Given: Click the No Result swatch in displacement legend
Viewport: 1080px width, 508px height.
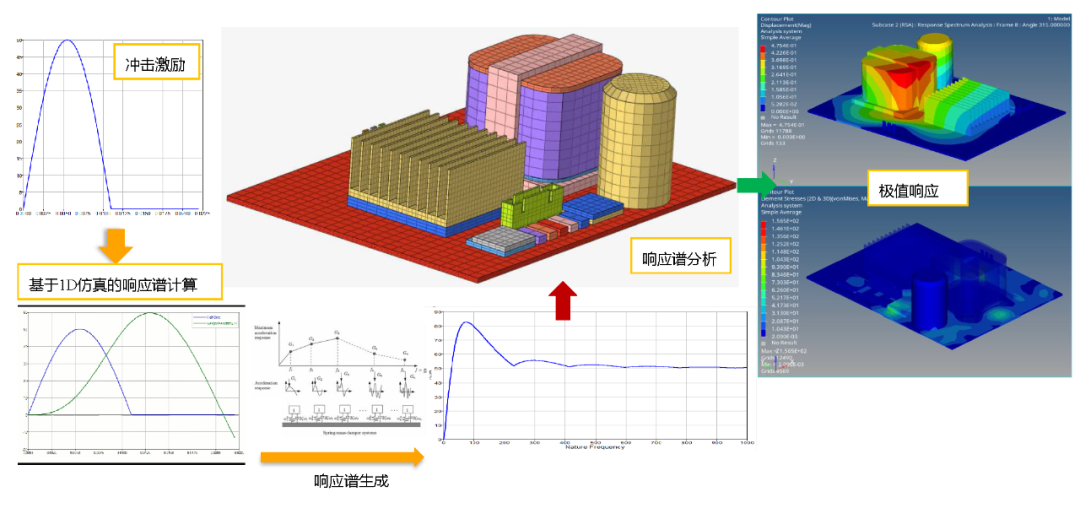Looking at the screenshot, I should 762,117.
